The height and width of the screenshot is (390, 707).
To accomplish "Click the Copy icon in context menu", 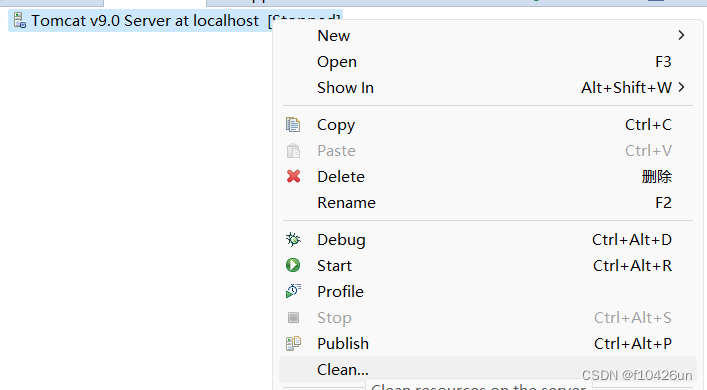I will [x=293, y=125].
